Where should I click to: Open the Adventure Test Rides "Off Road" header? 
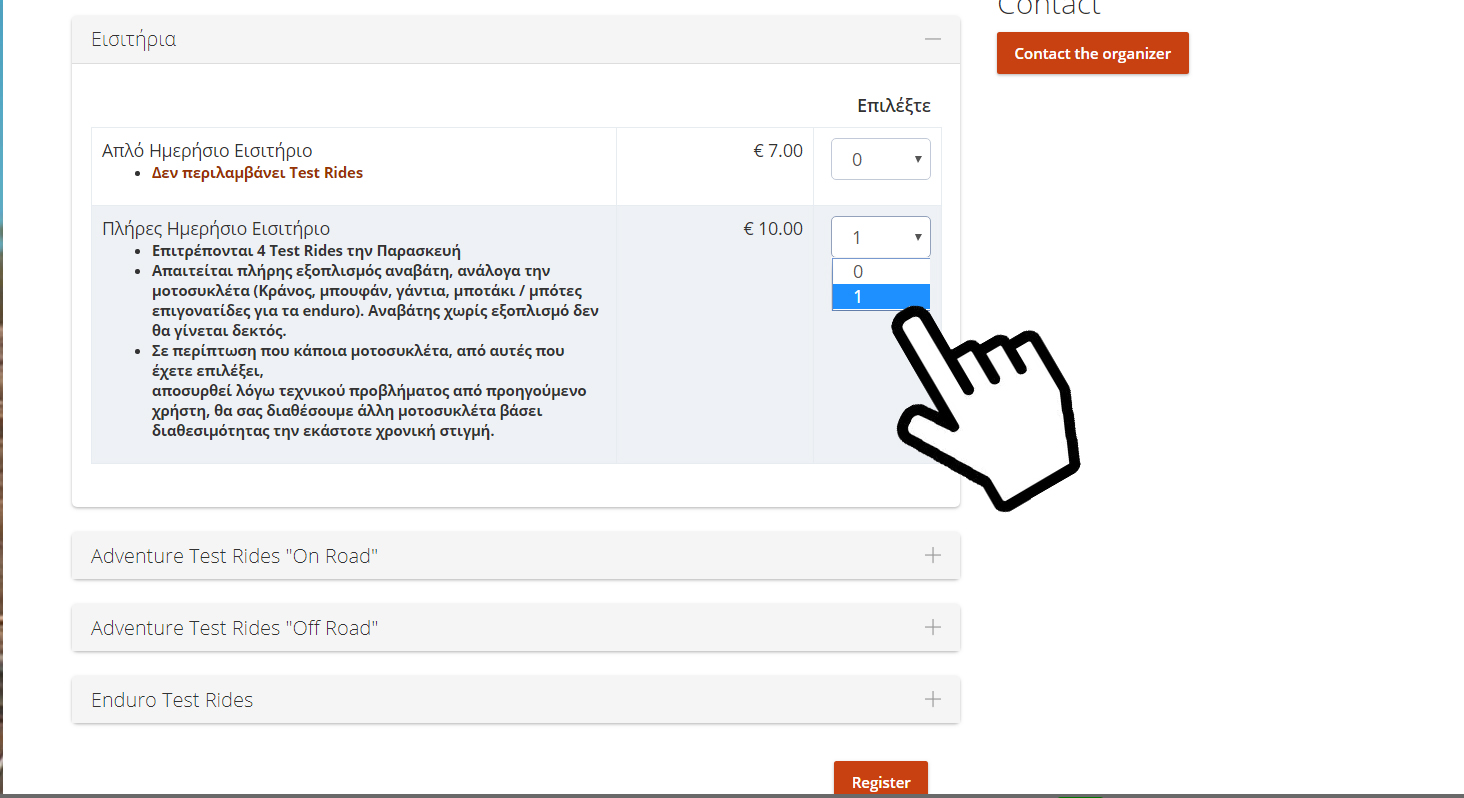(x=516, y=628)
